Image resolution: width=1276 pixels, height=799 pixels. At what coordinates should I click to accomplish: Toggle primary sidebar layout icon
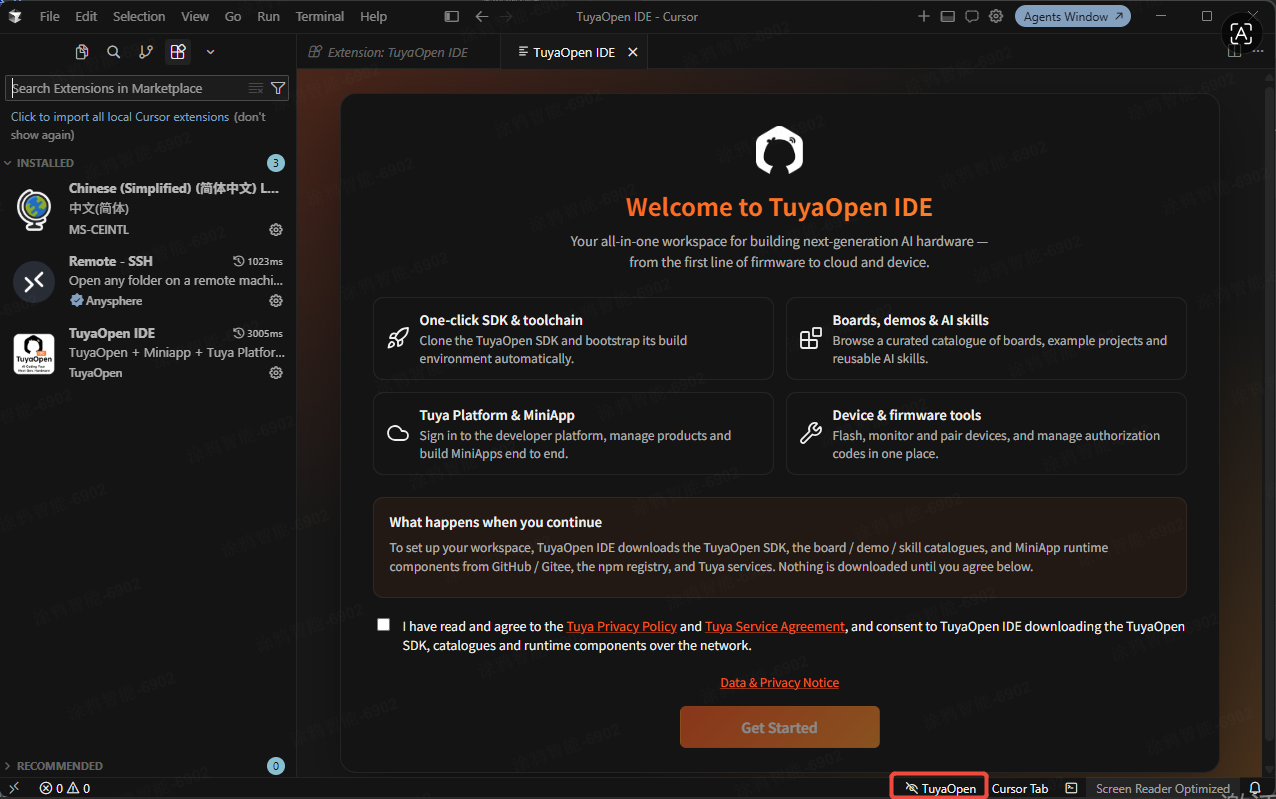[451, 16]
